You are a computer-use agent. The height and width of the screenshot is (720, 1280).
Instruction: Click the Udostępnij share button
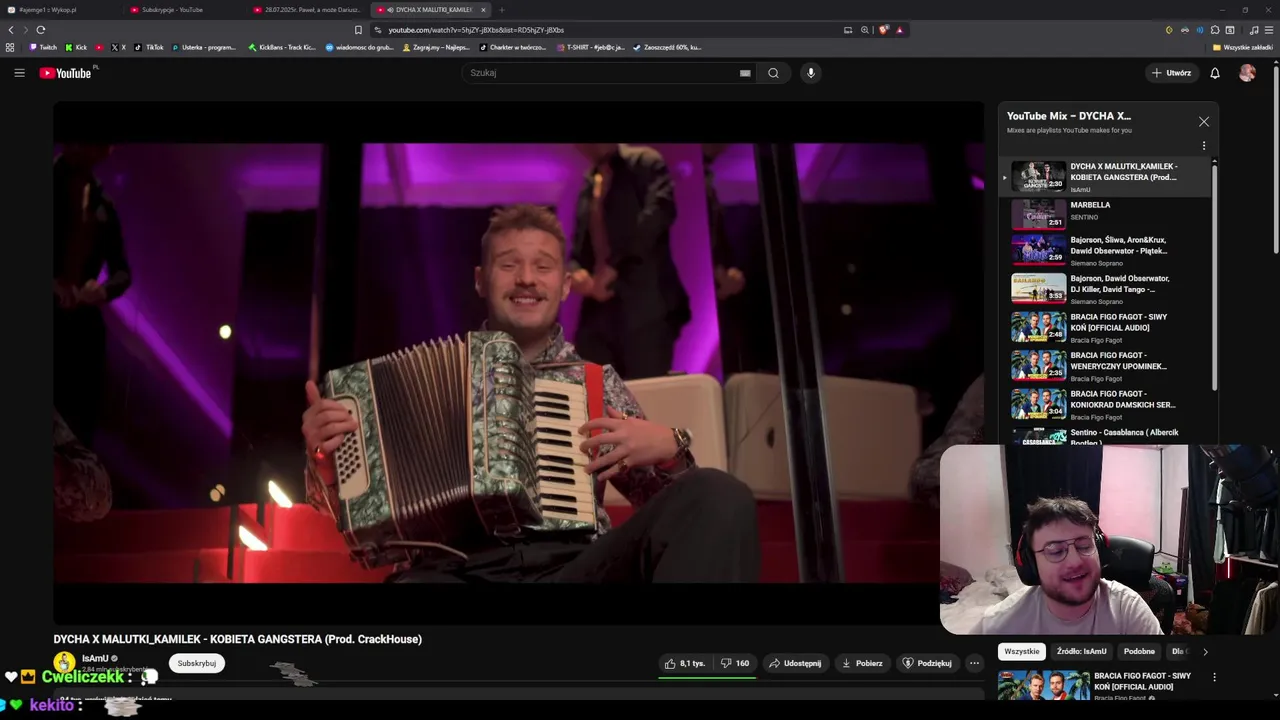(x=795, y=663)
